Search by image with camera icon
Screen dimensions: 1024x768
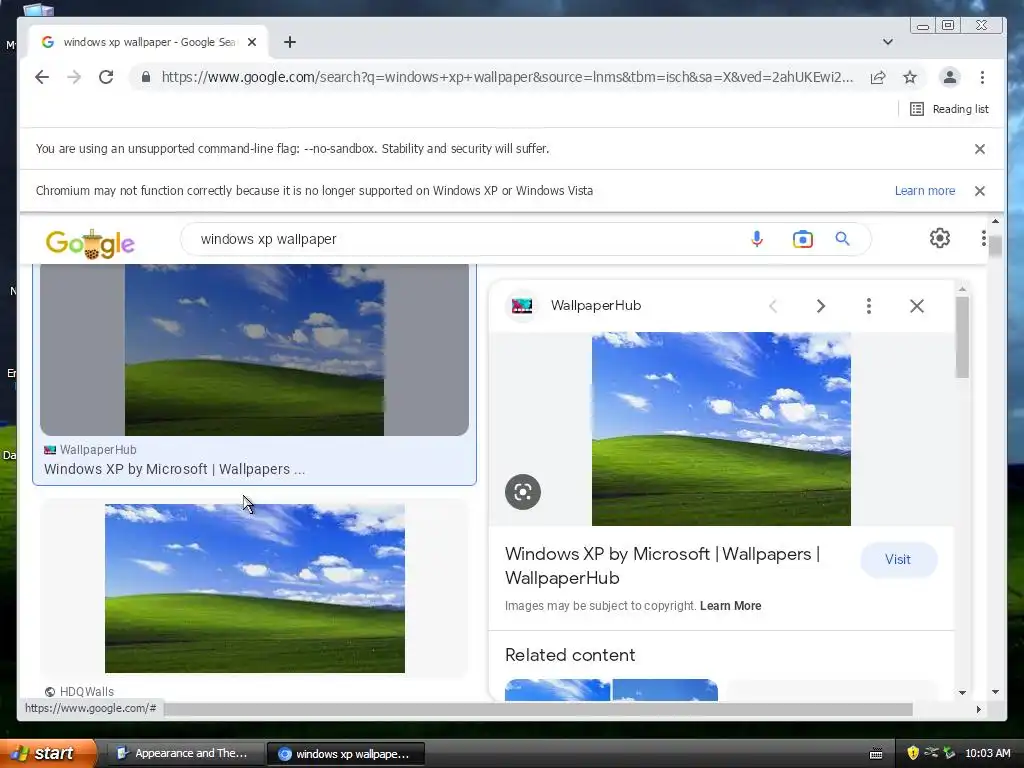(x=803, y=239)
